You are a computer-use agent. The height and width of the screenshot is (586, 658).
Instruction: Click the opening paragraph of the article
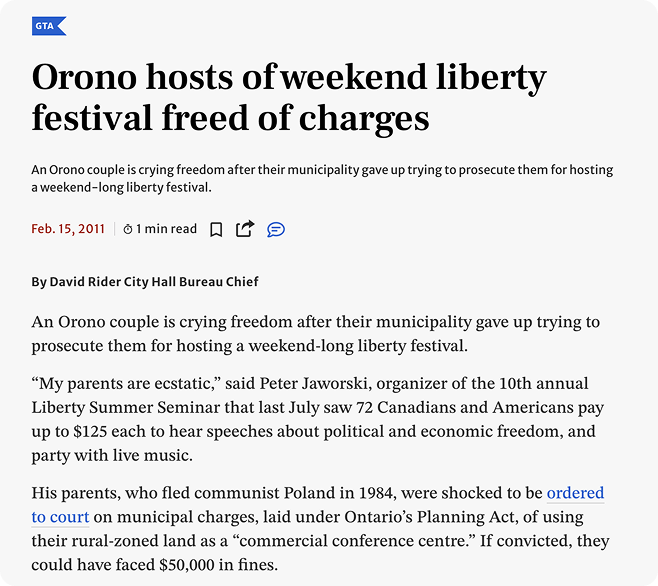(x=315, y=334)
